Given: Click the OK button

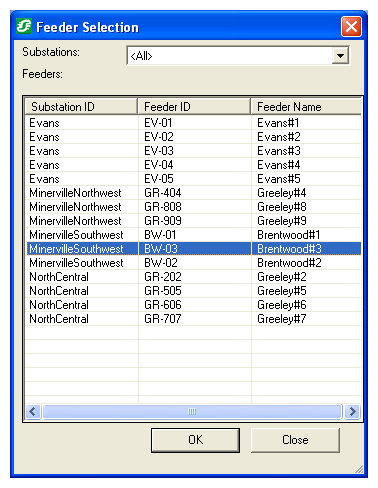Looking at the screenshot, I should (x=195, y=440).
